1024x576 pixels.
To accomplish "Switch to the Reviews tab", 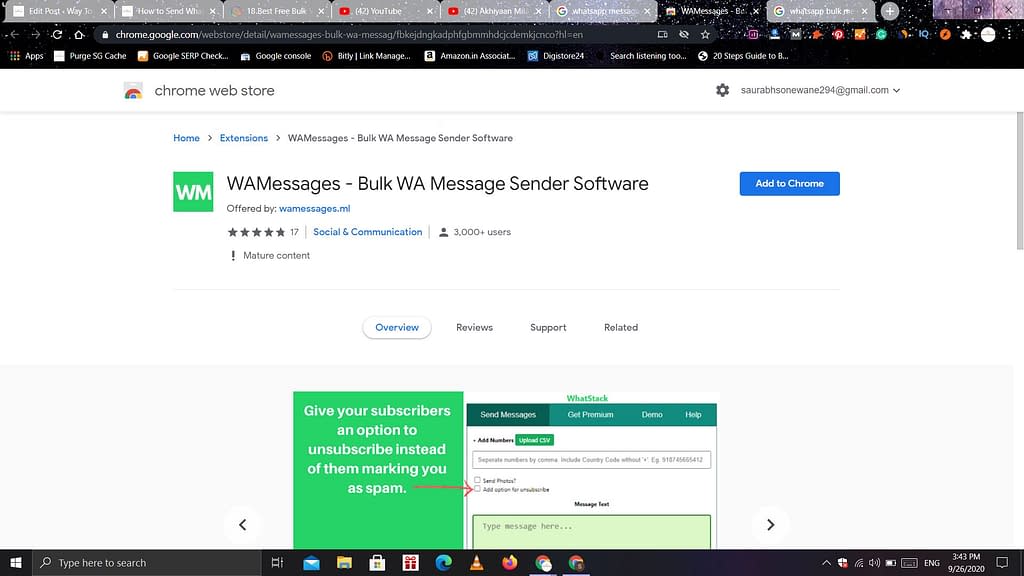I will (474, 327).
